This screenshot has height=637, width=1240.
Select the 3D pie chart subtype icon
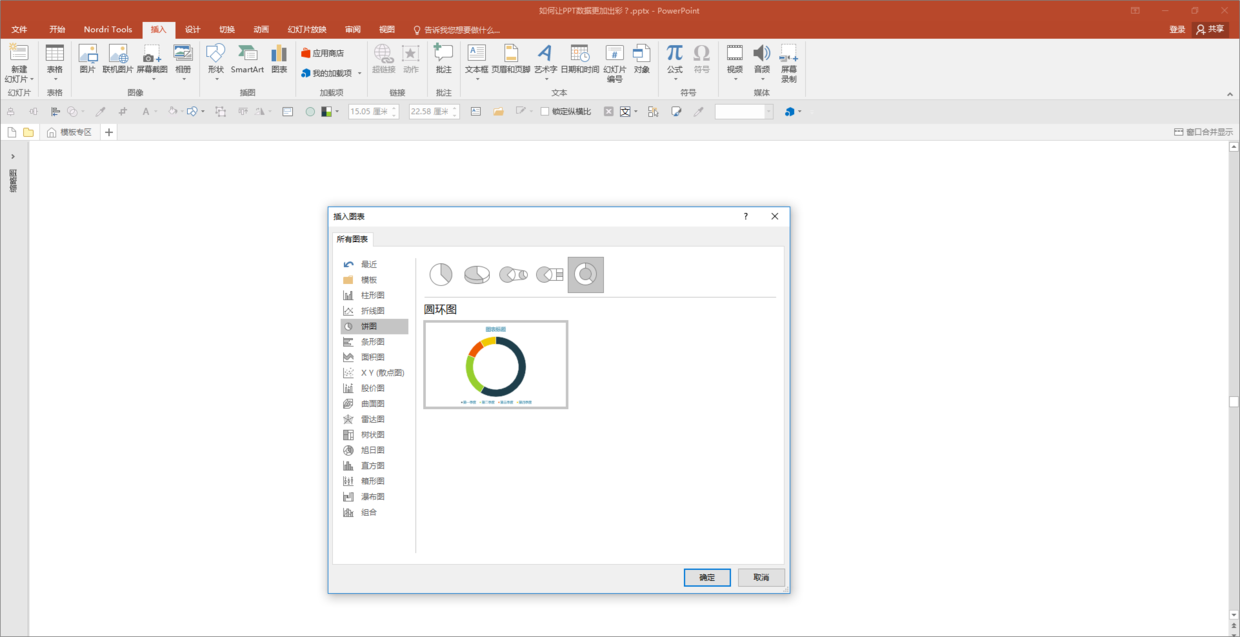pos(477,275)
